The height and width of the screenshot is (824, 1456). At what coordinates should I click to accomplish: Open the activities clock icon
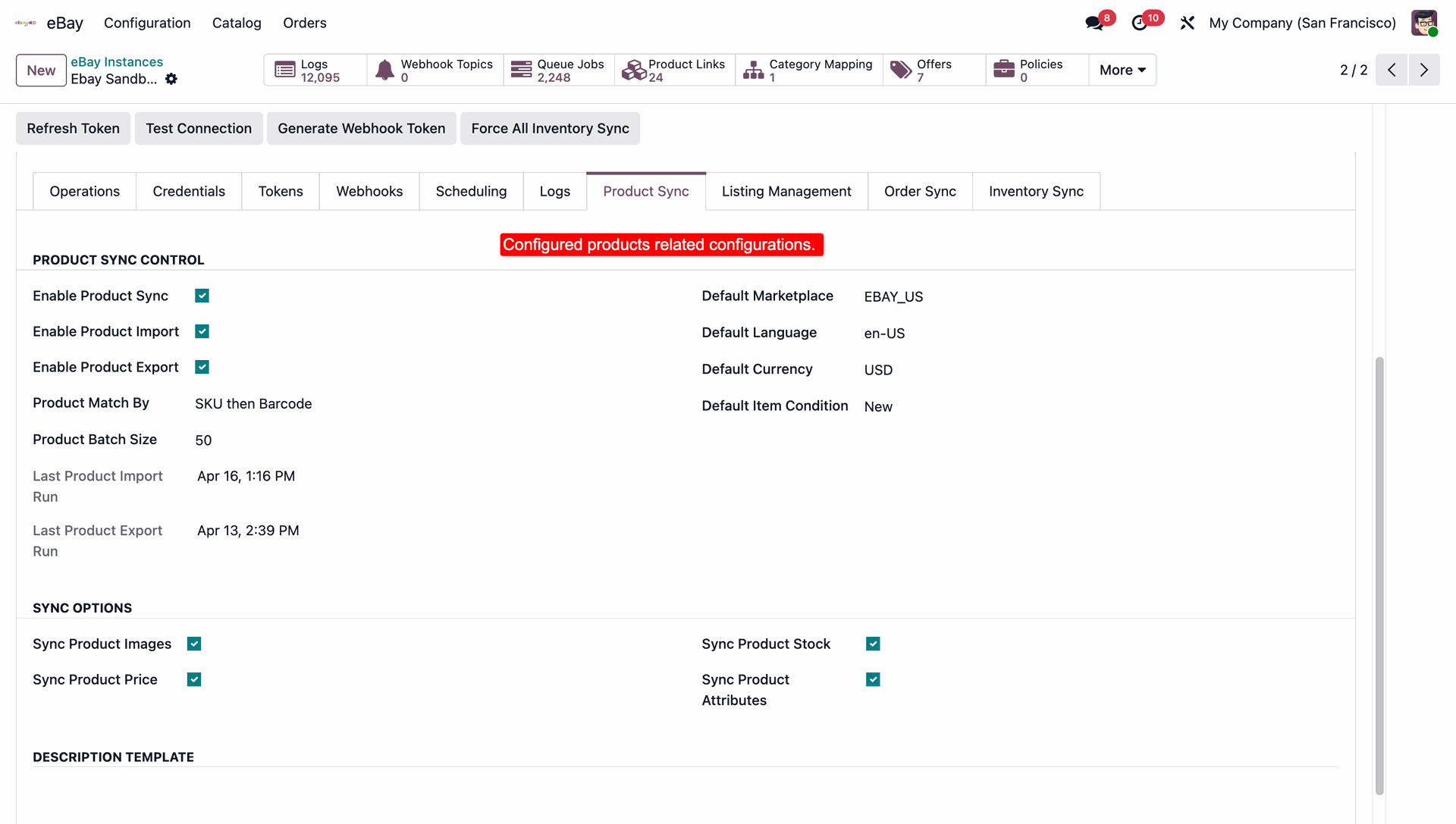1139,23
